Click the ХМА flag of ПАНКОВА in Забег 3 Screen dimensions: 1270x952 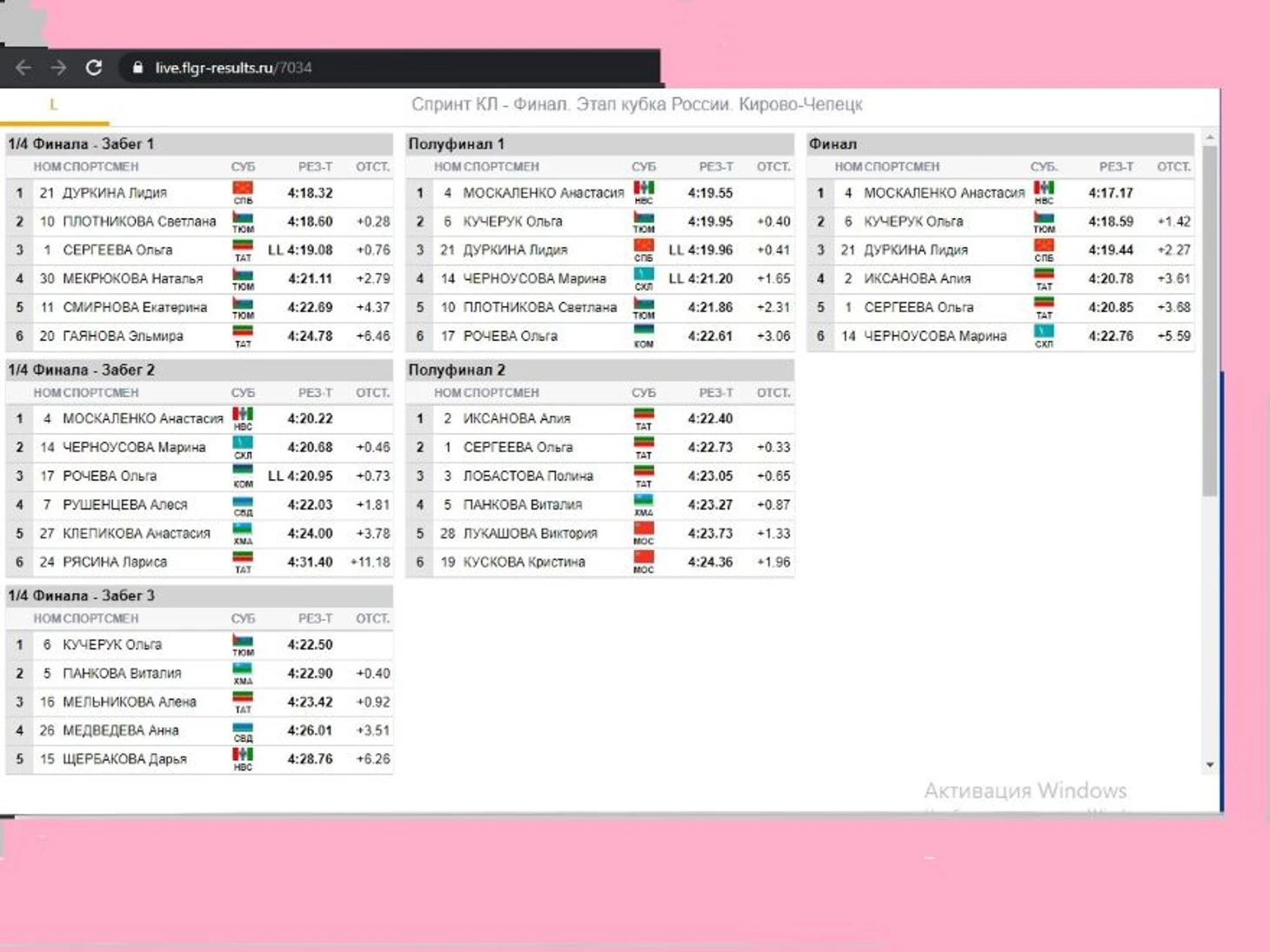243,673
